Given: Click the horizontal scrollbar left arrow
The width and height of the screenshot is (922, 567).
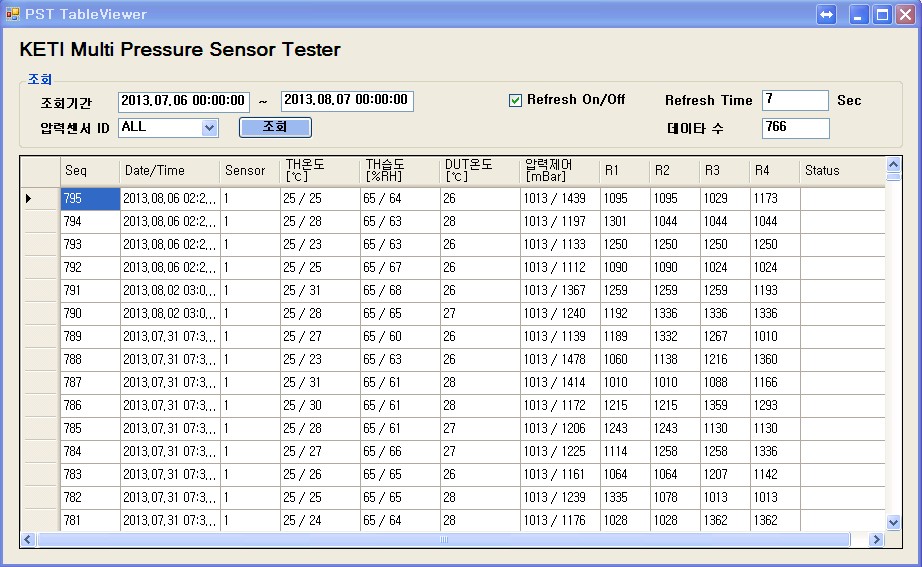Looking at the screenshot, I should pyautogui.click(x=28, y=539).
